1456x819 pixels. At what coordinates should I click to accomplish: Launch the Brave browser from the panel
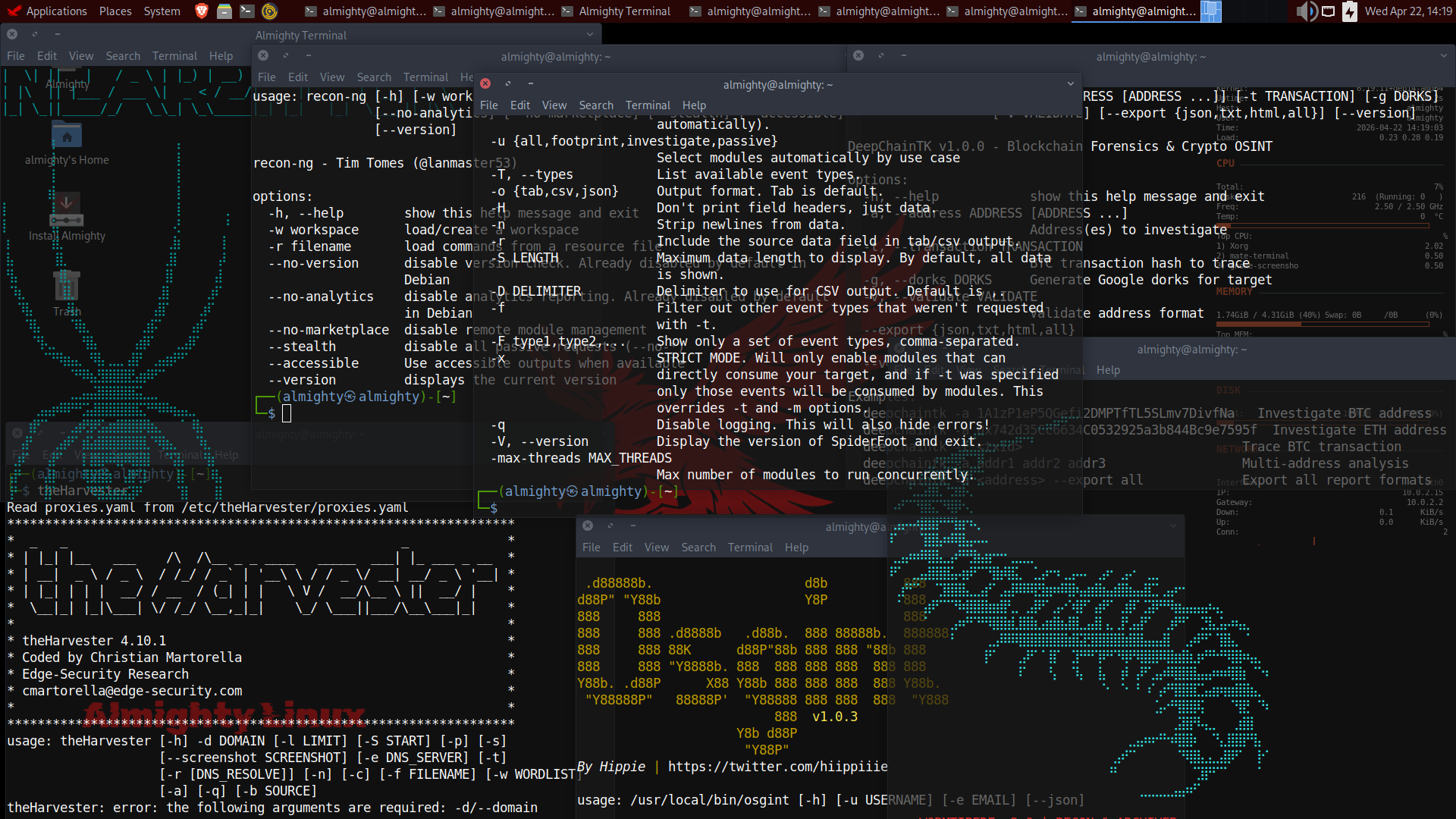click(x=202, y=11)
